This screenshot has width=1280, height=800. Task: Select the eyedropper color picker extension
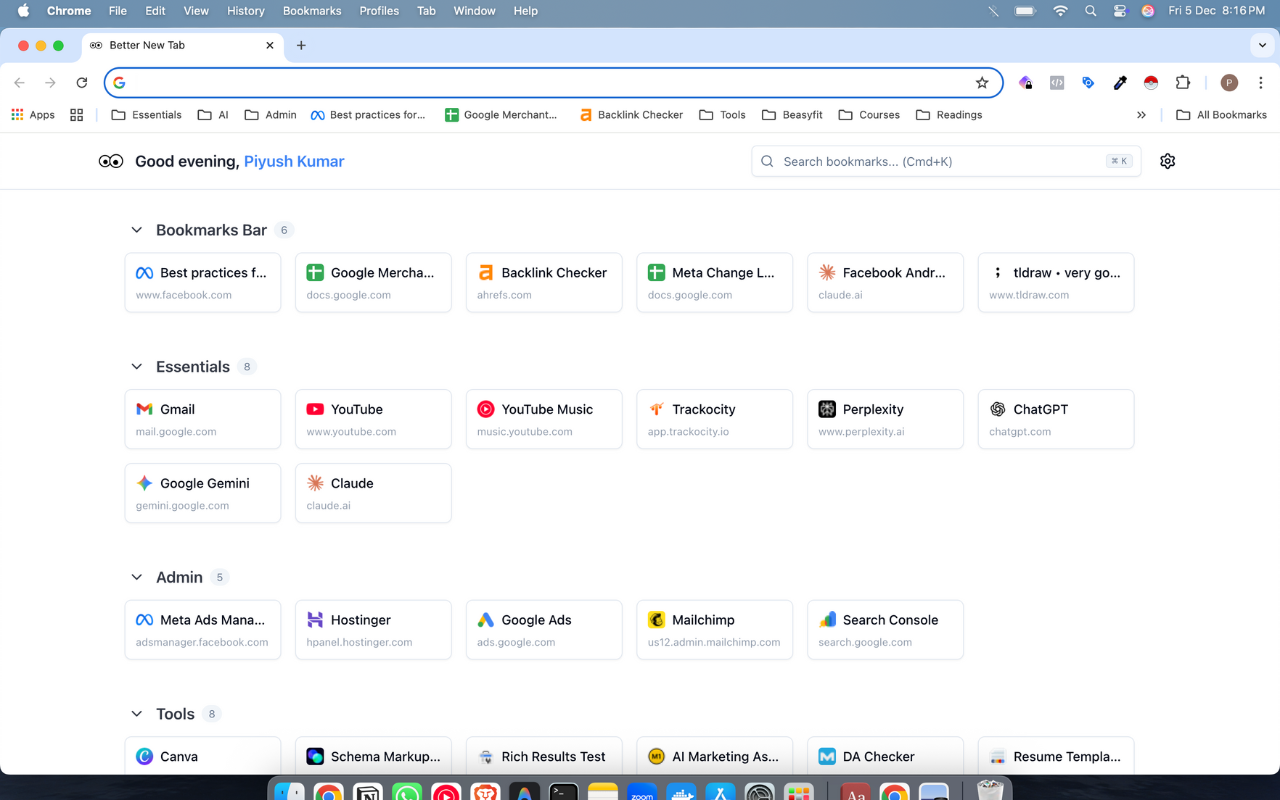point(1120,82)
